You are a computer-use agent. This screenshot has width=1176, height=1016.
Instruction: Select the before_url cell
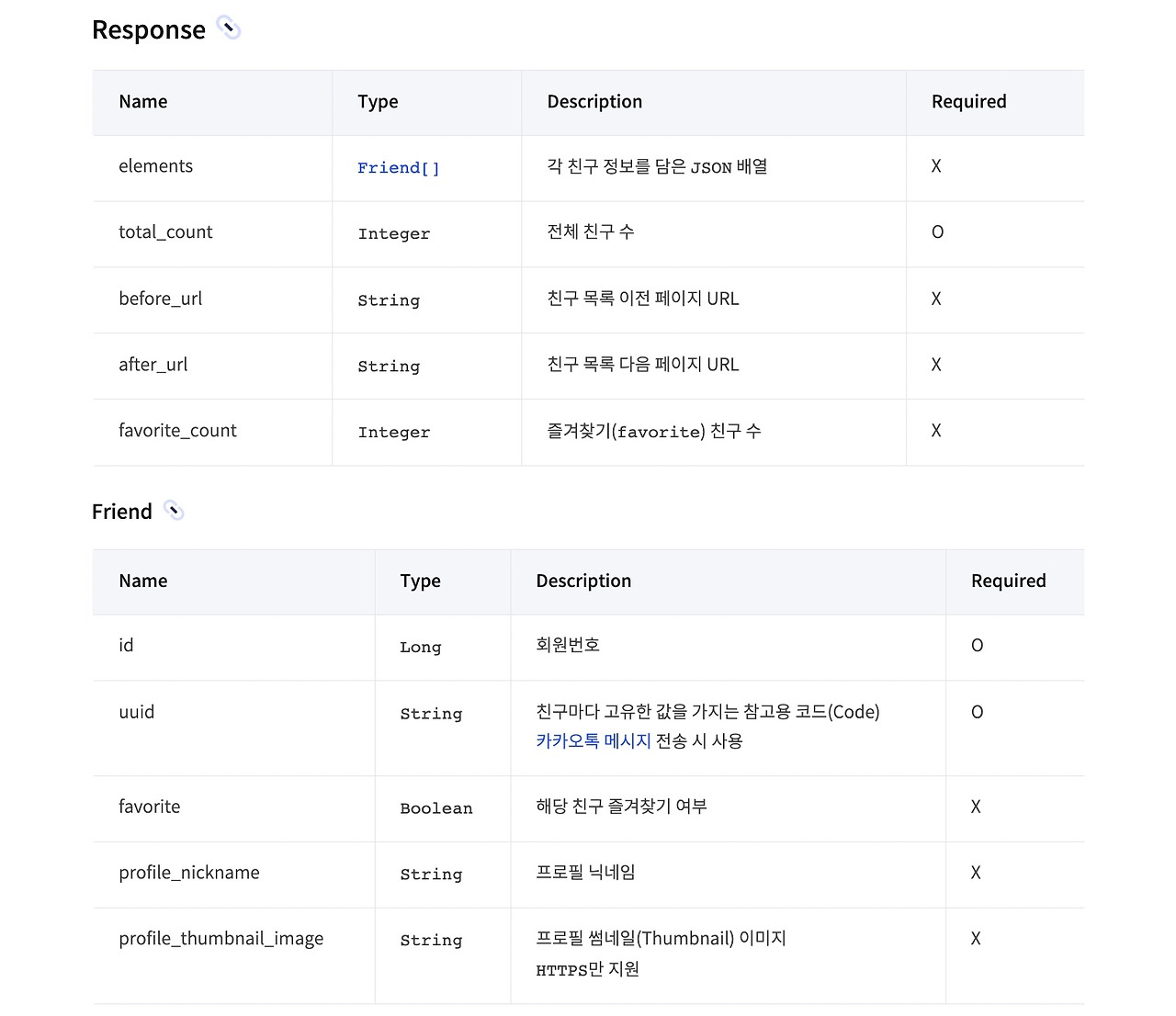161,299
